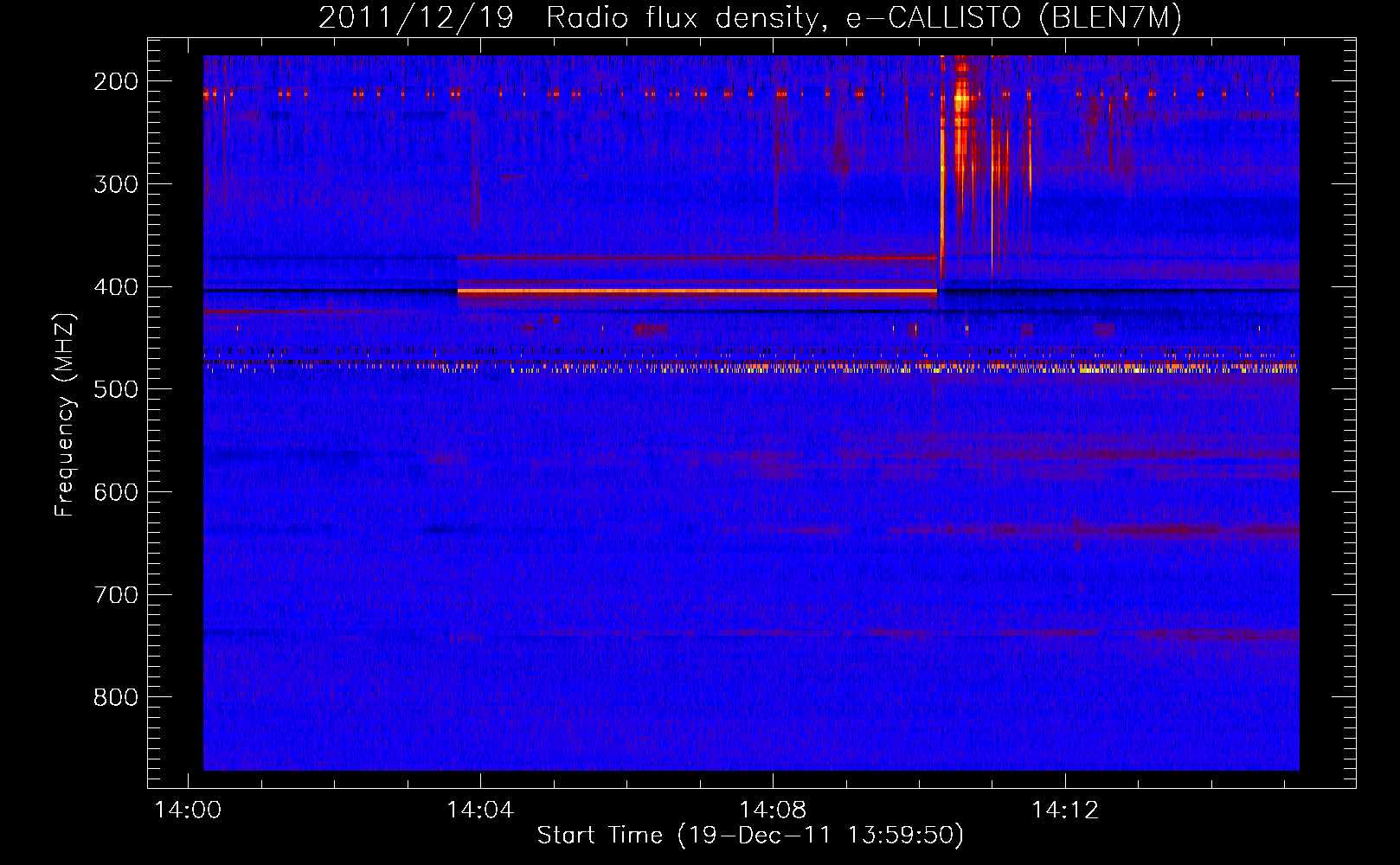Click the 700 frequency tick label
1400x865 pixels.
pyautogui.click(x=115, y=595)
